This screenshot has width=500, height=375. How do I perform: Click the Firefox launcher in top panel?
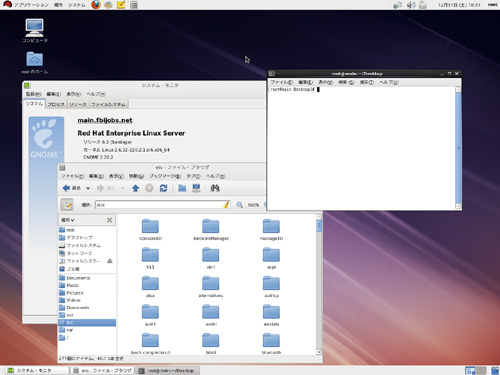tap(96, 5)
